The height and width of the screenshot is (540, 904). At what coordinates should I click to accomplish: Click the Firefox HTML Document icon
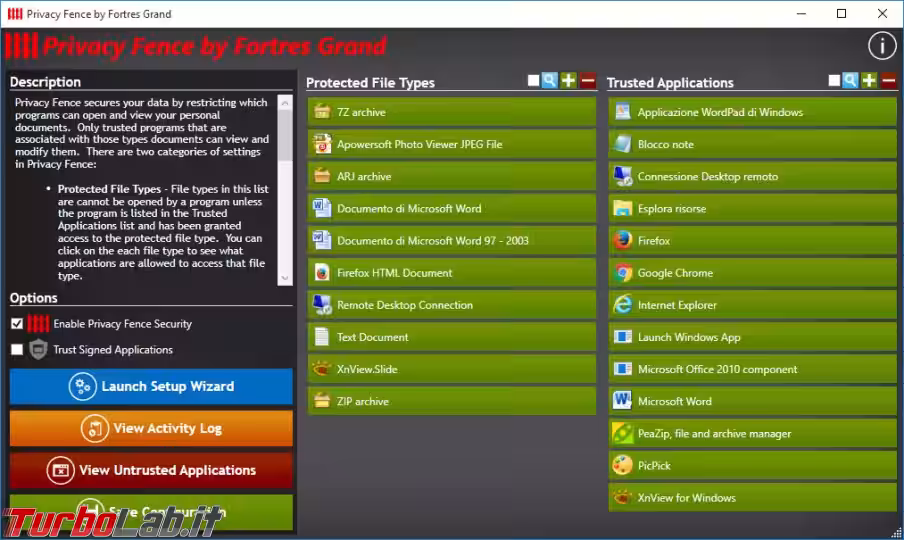click(x=322, y=272)
